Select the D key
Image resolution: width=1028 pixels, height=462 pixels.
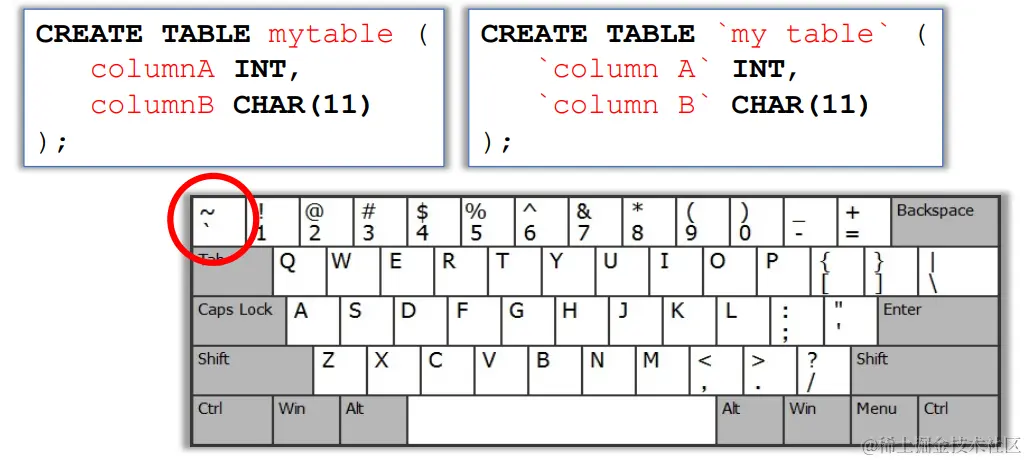(x=421, y=320)
